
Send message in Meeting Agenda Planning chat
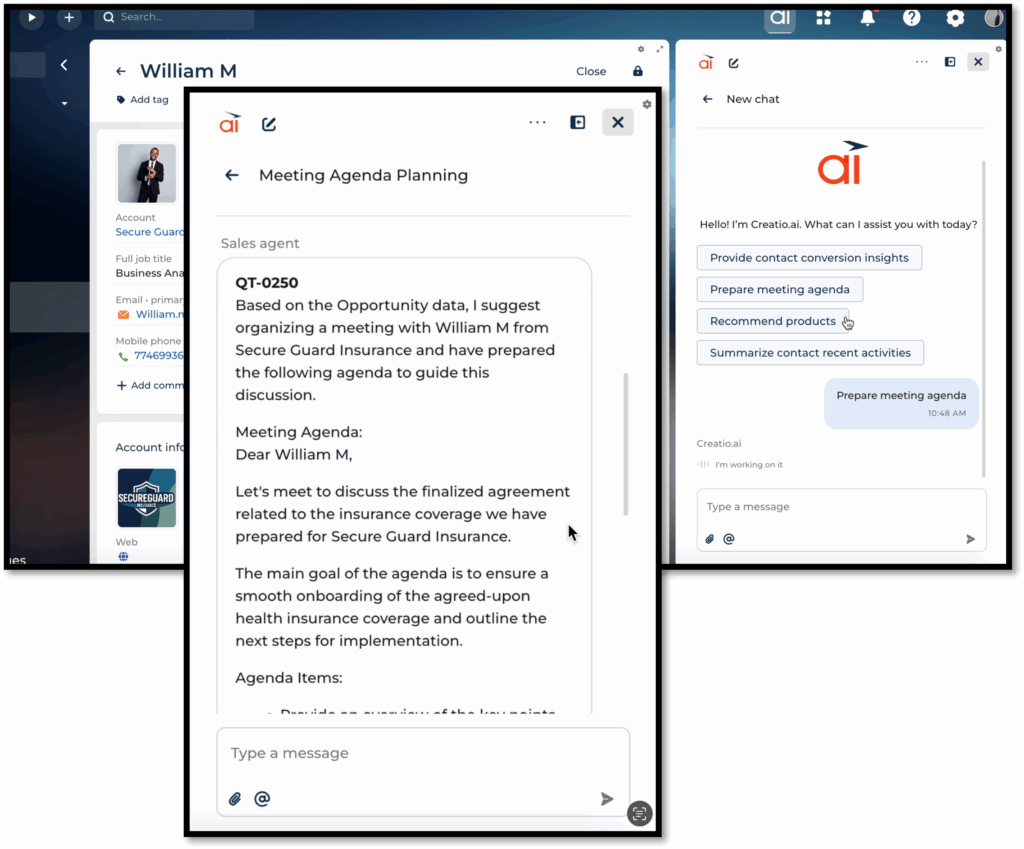tap(606, 799)
